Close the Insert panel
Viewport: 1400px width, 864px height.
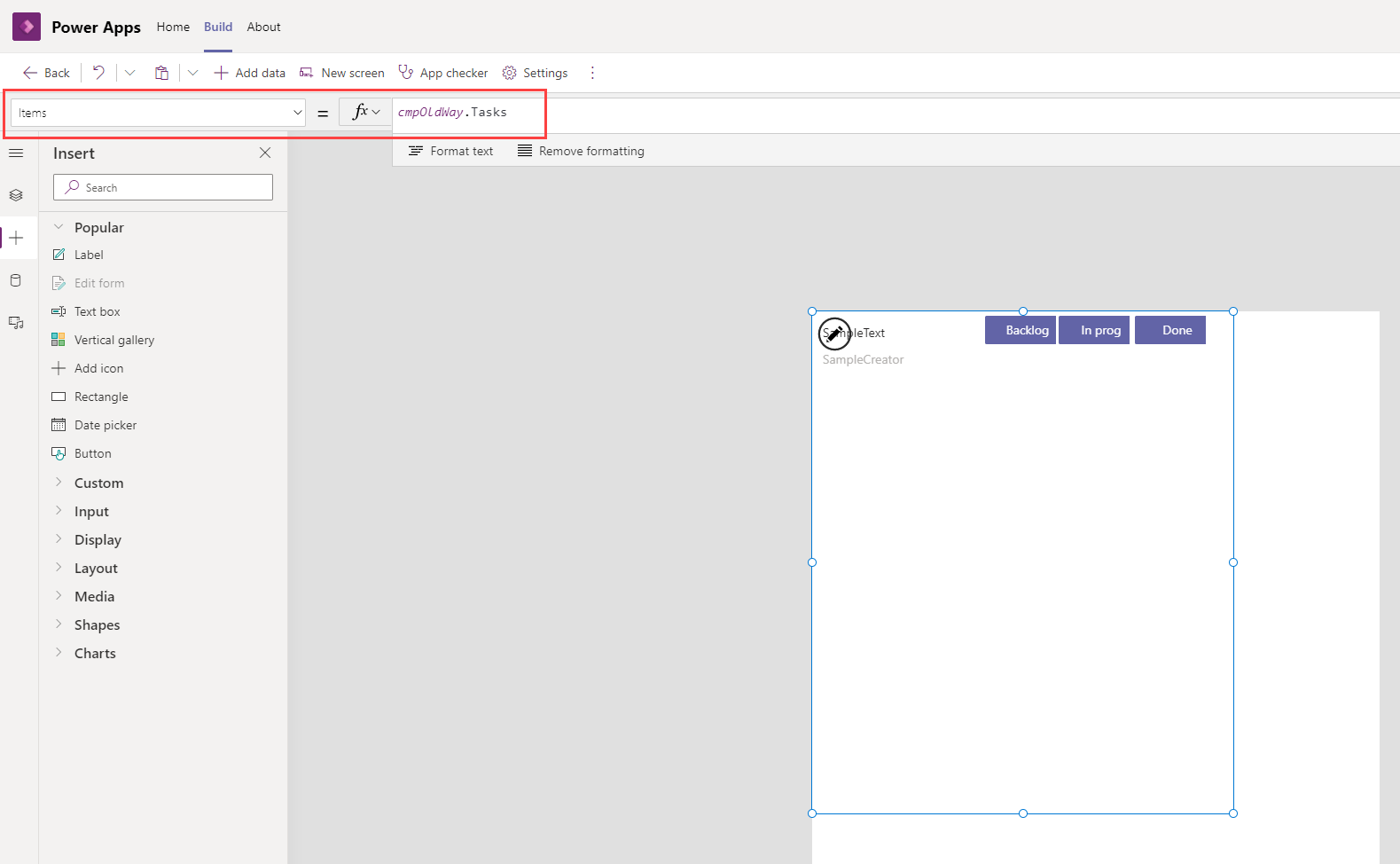265,153
